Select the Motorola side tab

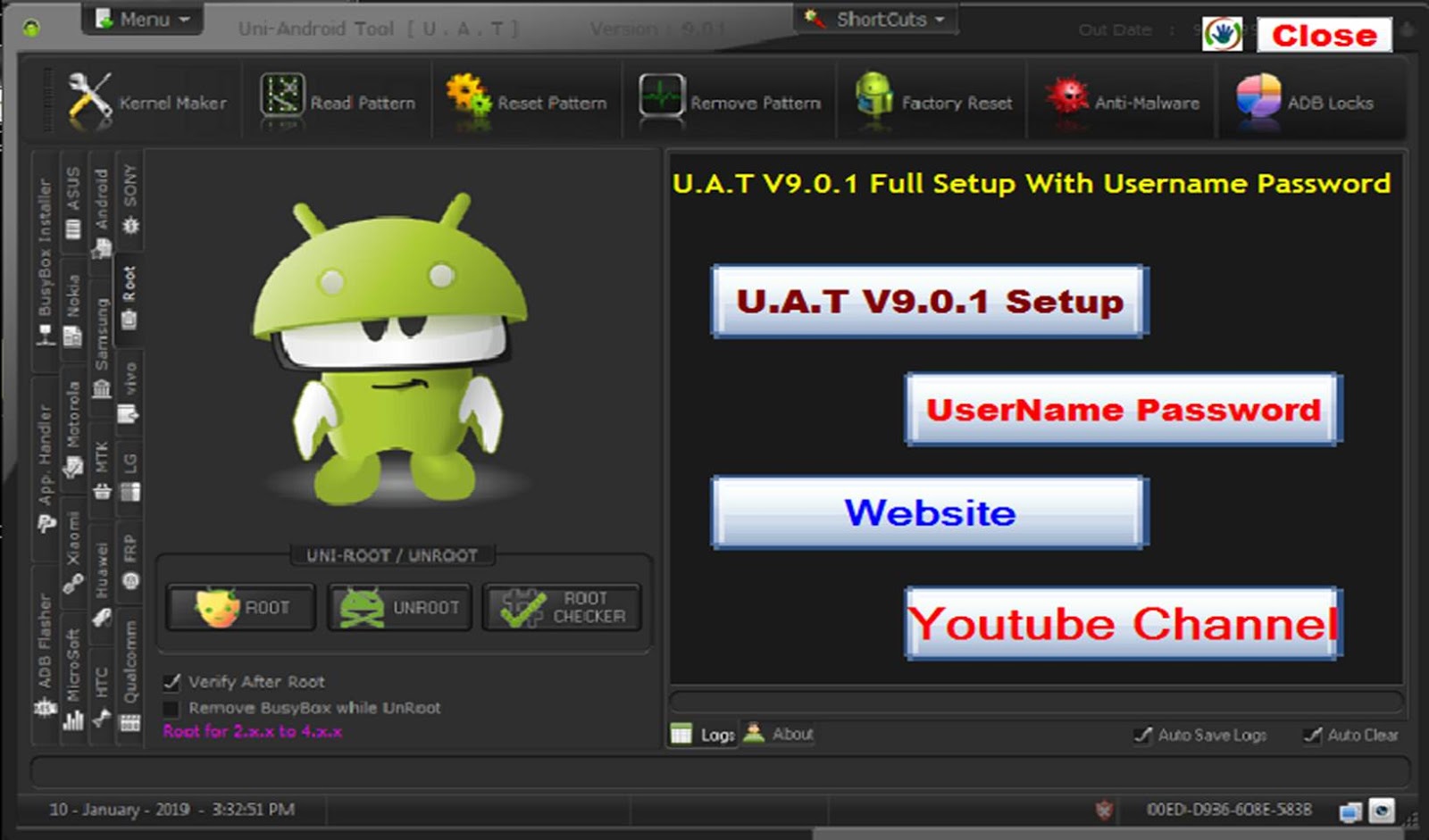[73, 430]
